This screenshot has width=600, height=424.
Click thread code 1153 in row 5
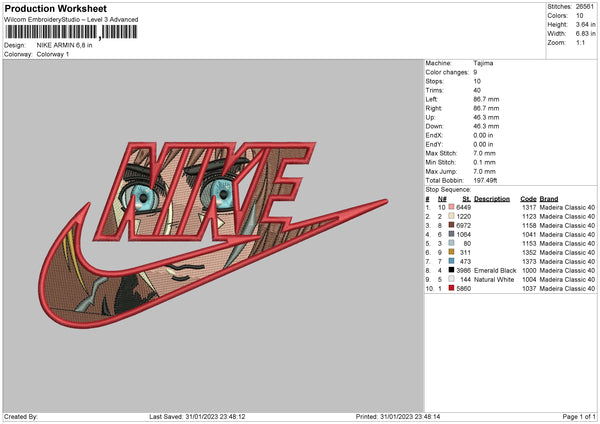click(529, 244)
